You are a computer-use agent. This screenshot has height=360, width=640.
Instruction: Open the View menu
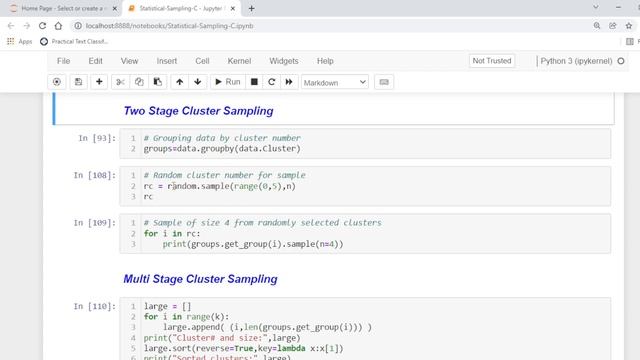tap(129, 61)
